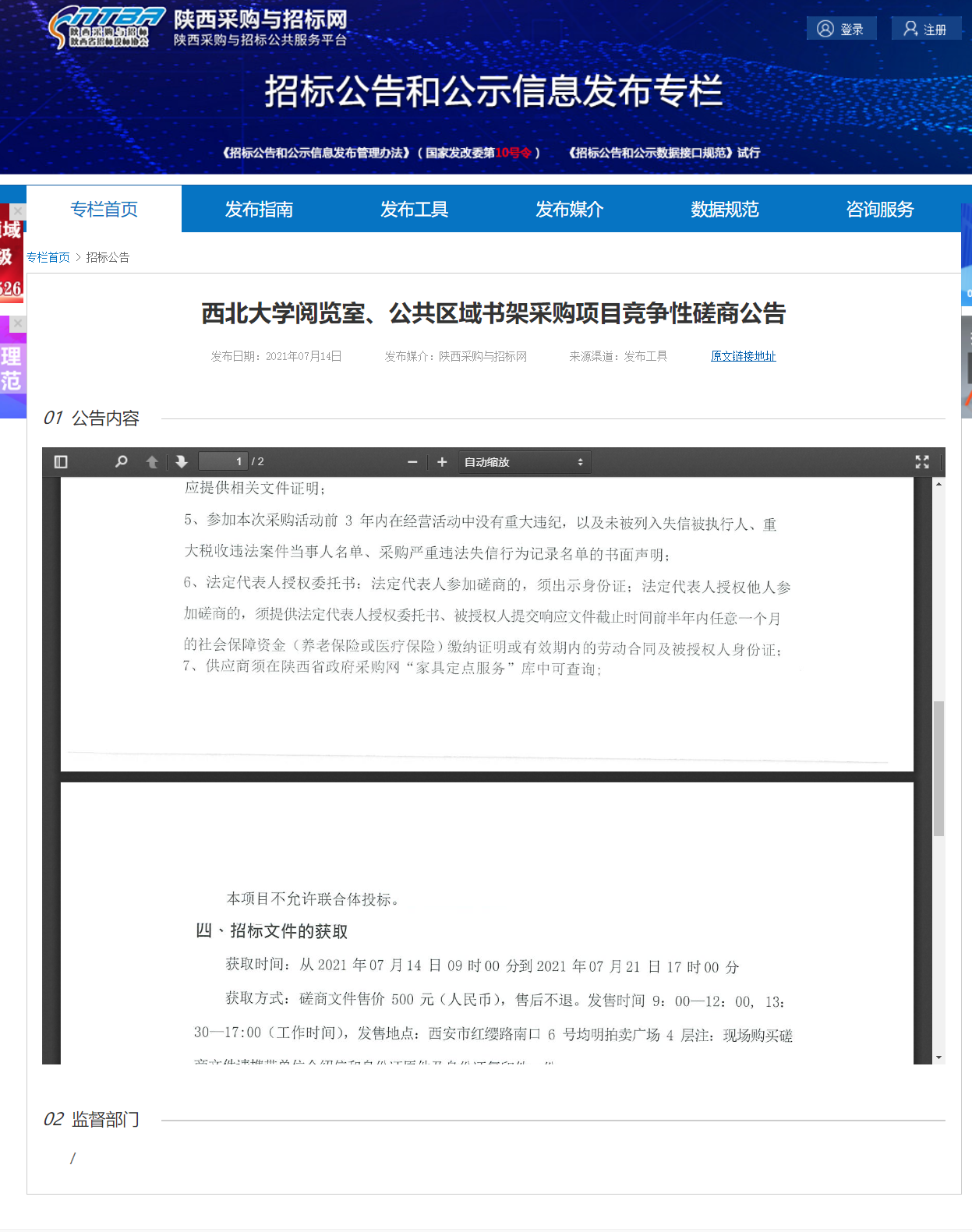Go to previous PDF page
This screenshot has width=972, height=1232.
pos(152,462)
